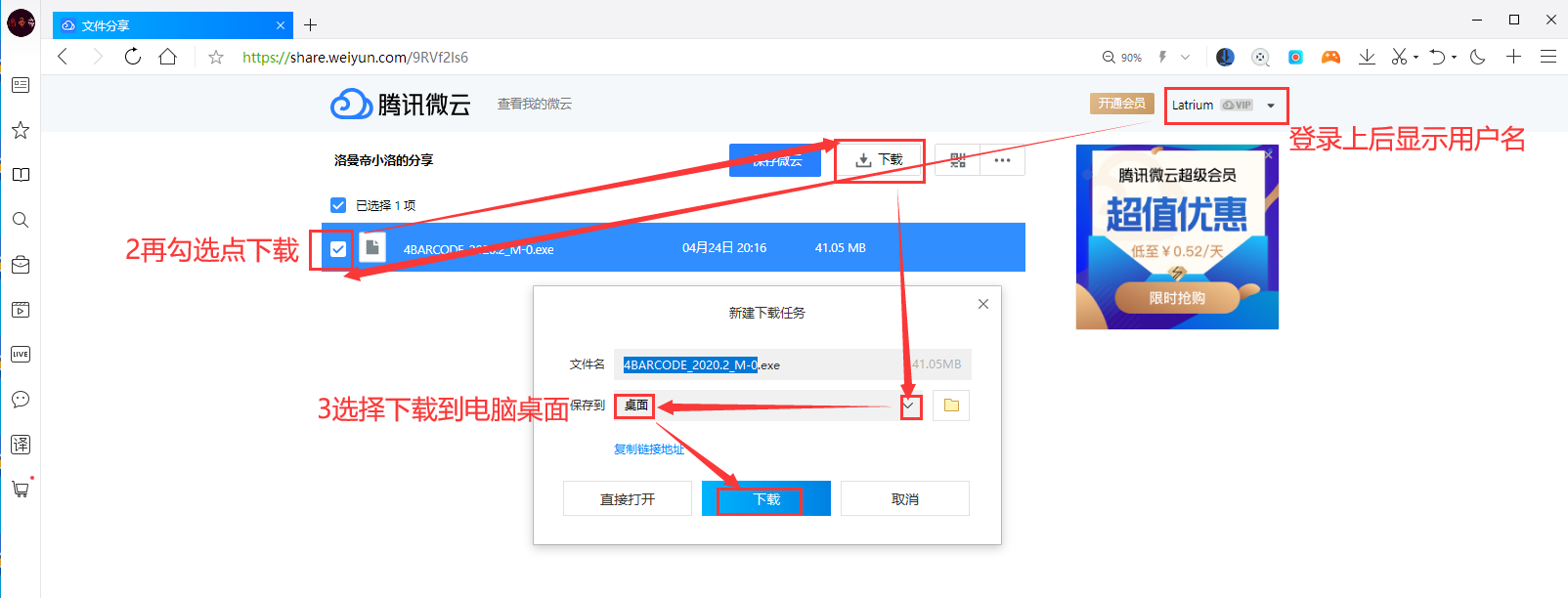Click the file name input field
The image size is (1568, 598).
793,364
